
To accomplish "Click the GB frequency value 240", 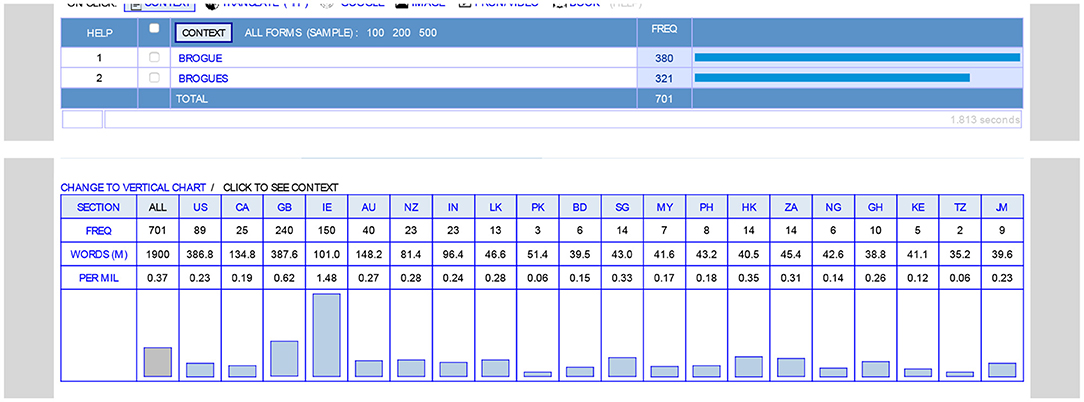I will pyautogui.click(x=284, y=230).
